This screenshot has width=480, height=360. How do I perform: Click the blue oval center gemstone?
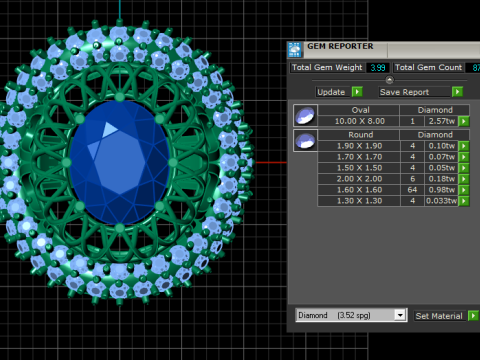click(120, 163)
